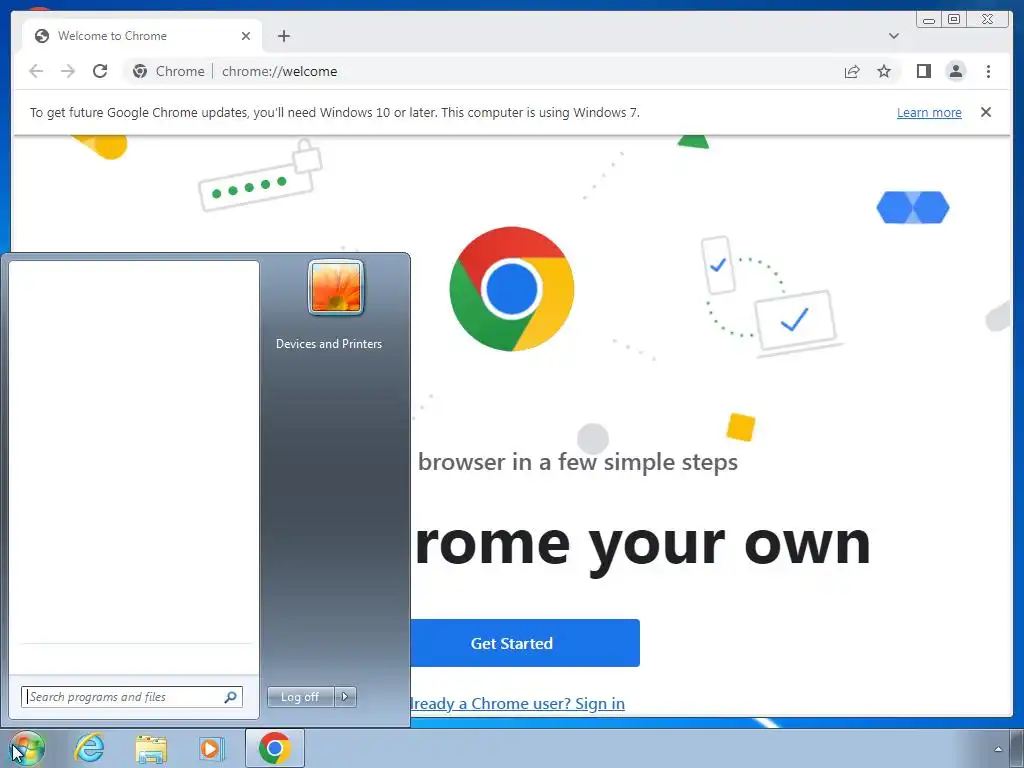Select the Welcome to Chrome tab
This screenshot has width=1024, height=768.
tap(142, 36)
